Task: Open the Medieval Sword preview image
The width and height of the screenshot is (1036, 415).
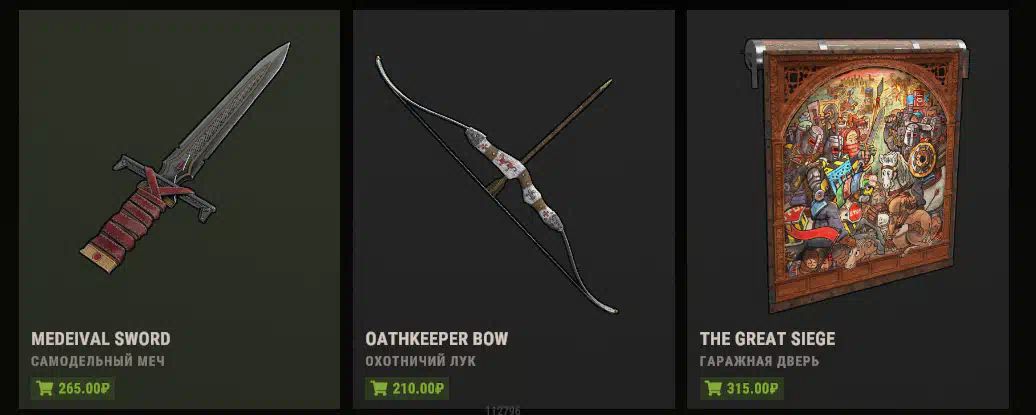Action: tap(185, 157)
